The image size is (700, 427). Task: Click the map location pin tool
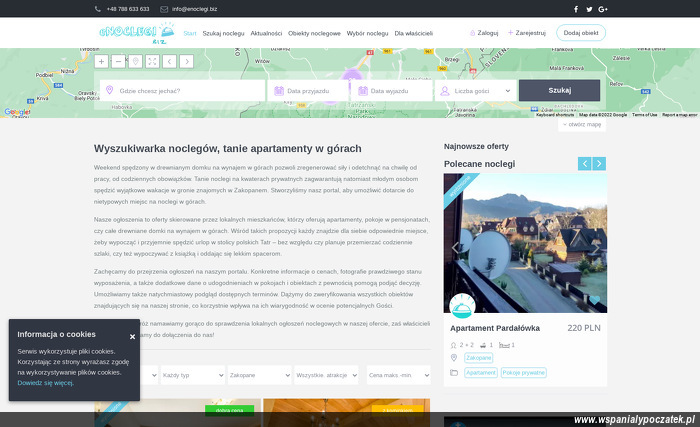click(x=135, y=61)
